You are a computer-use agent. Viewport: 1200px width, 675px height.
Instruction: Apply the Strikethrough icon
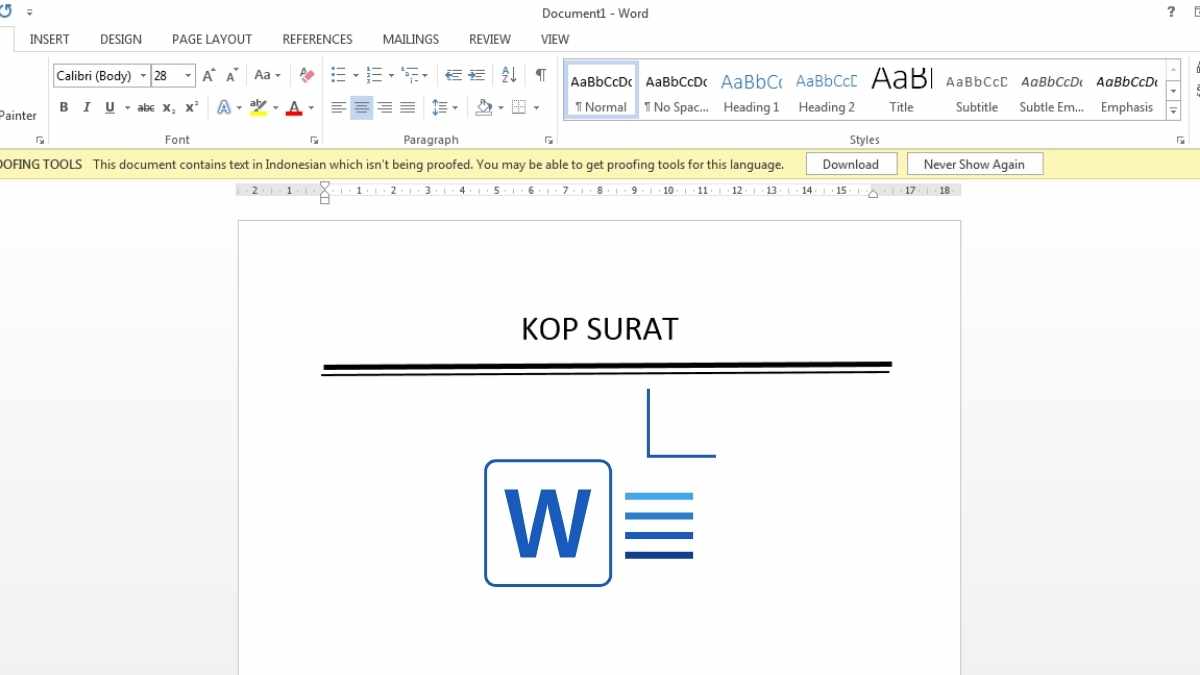tap(146, 107)
